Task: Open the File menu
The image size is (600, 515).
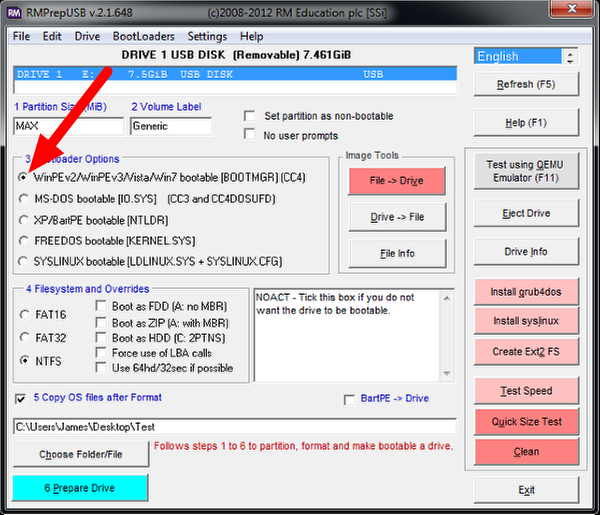Action: pos(21,36)
